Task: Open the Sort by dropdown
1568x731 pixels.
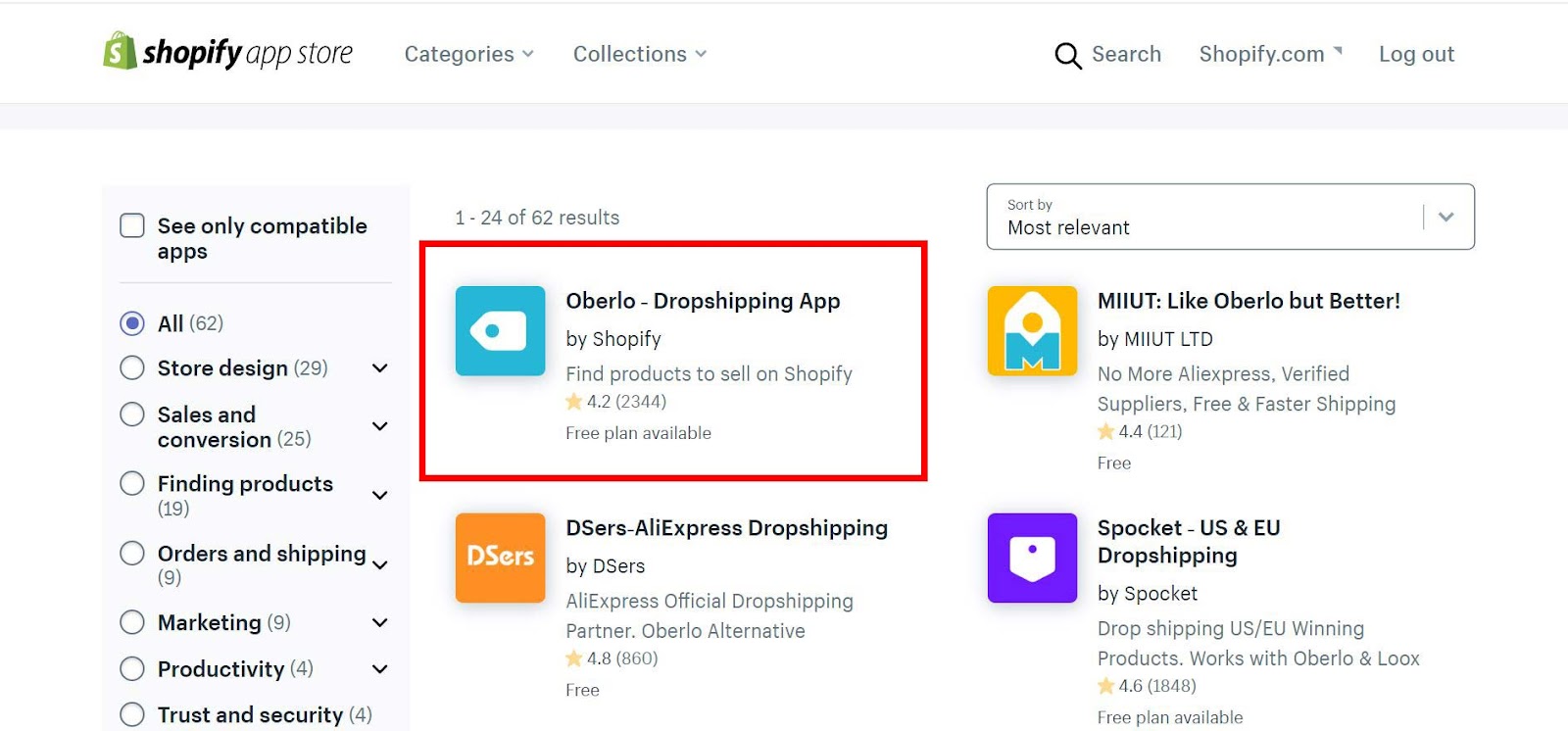Action: [x=1230, y=217]
